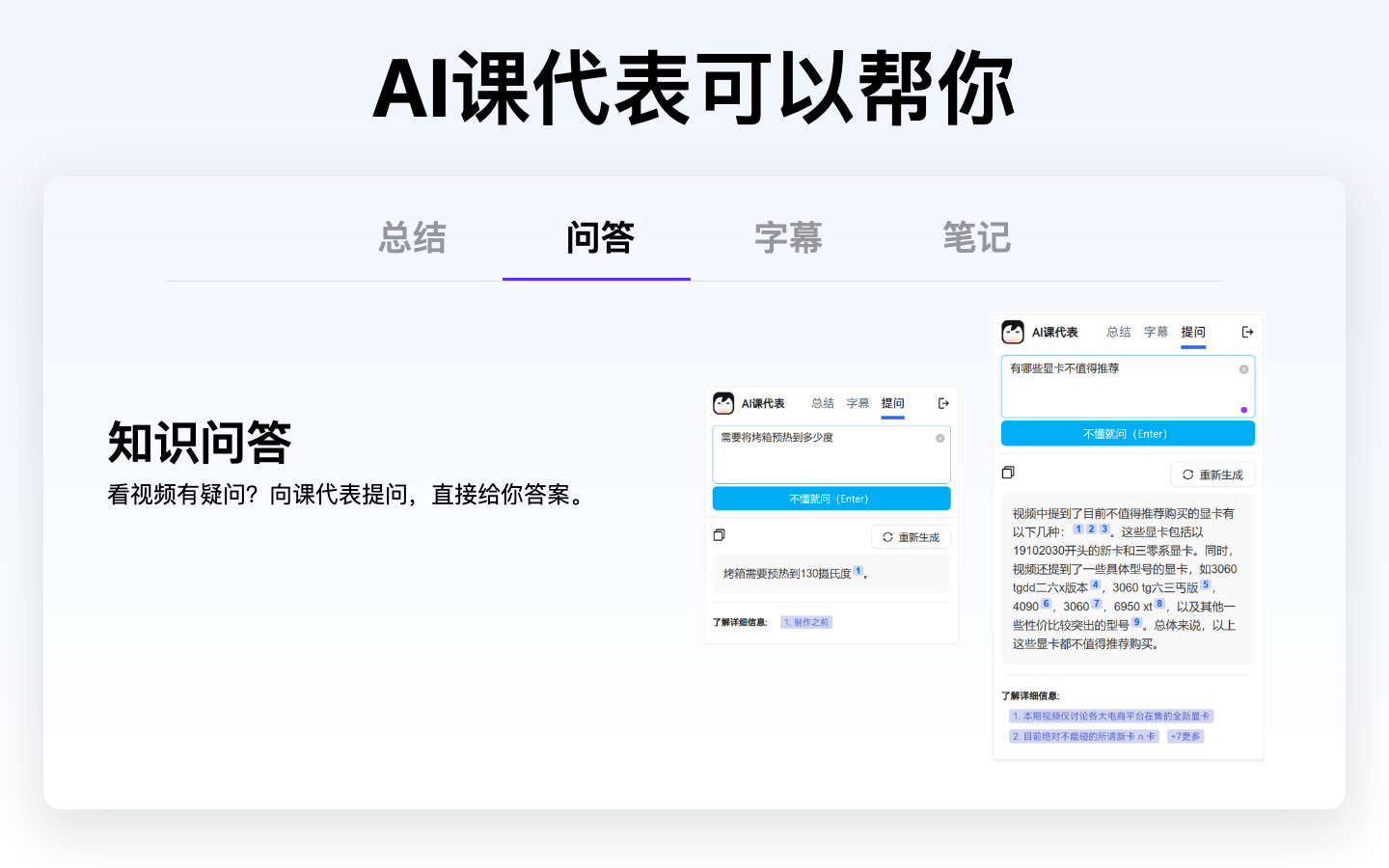Click the exit icon in the left card header

tap(942, 403)
